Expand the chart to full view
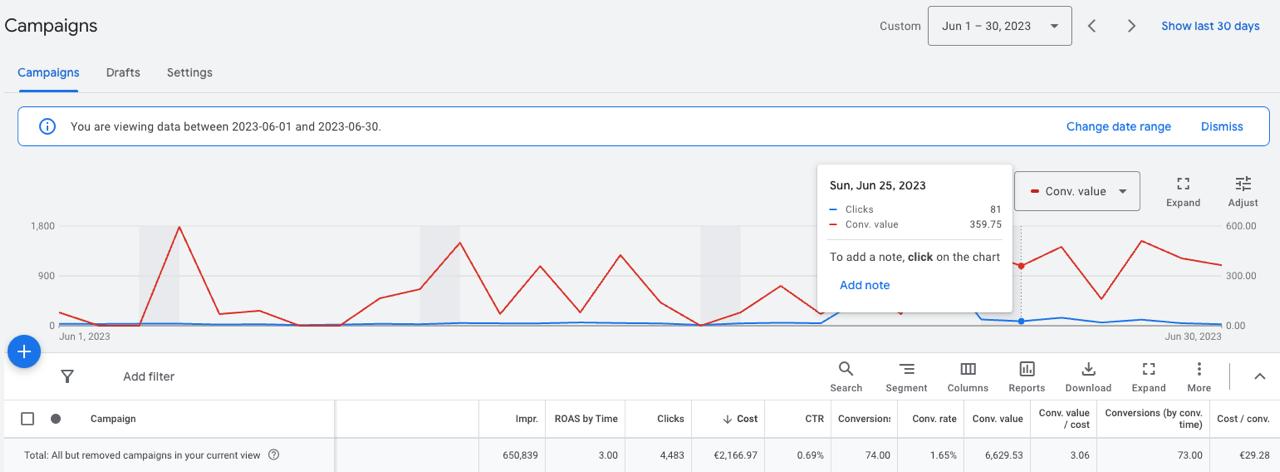The height and width of the screenshot is (472, 1280). pyautogui.click(x=1183, y=190)
